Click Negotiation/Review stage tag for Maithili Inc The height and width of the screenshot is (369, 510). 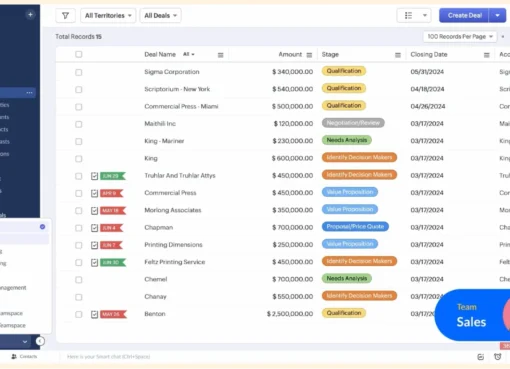point(353,123)
